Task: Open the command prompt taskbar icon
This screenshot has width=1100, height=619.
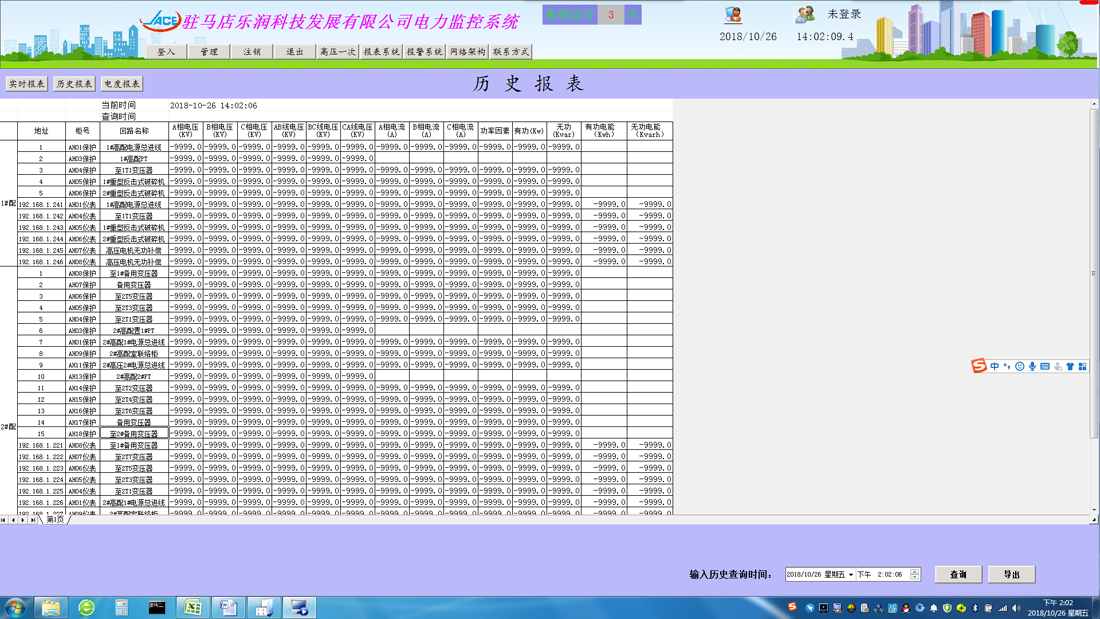Action: click(157, 608)
